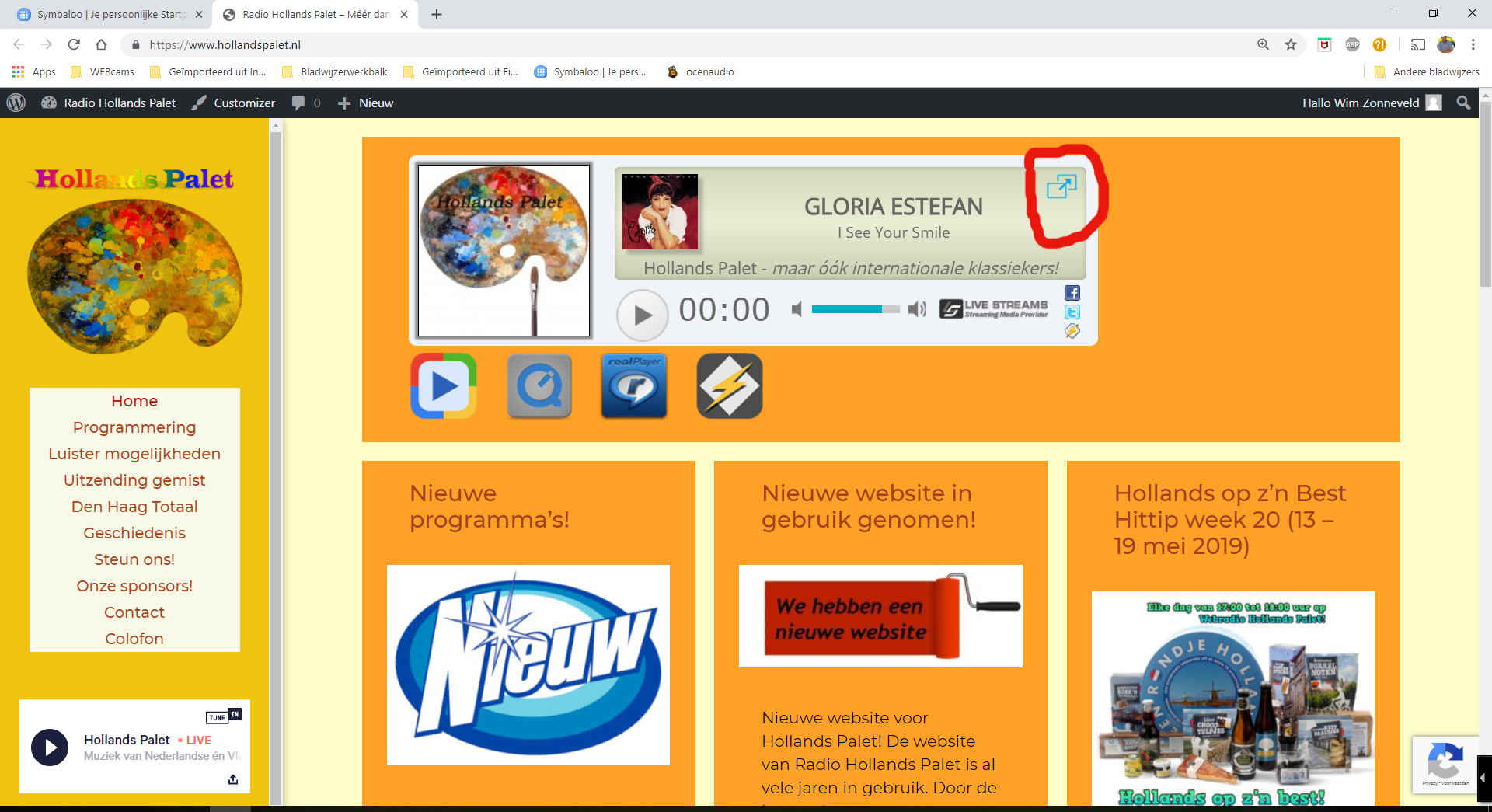1492x812 pixels.
Task: Click Nieuw in WordPress admin bar
Action: (365, 103)
